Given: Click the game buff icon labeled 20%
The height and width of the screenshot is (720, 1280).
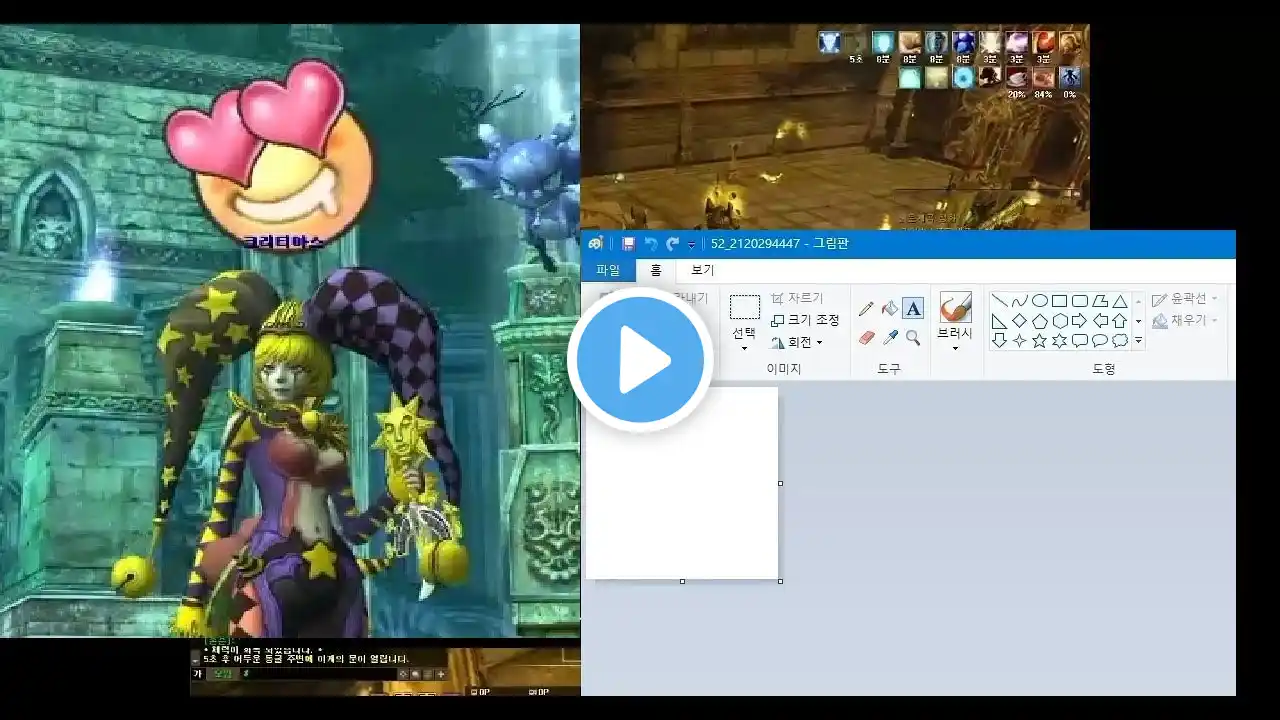Looking at the screenshot, I should (1017, 77).
